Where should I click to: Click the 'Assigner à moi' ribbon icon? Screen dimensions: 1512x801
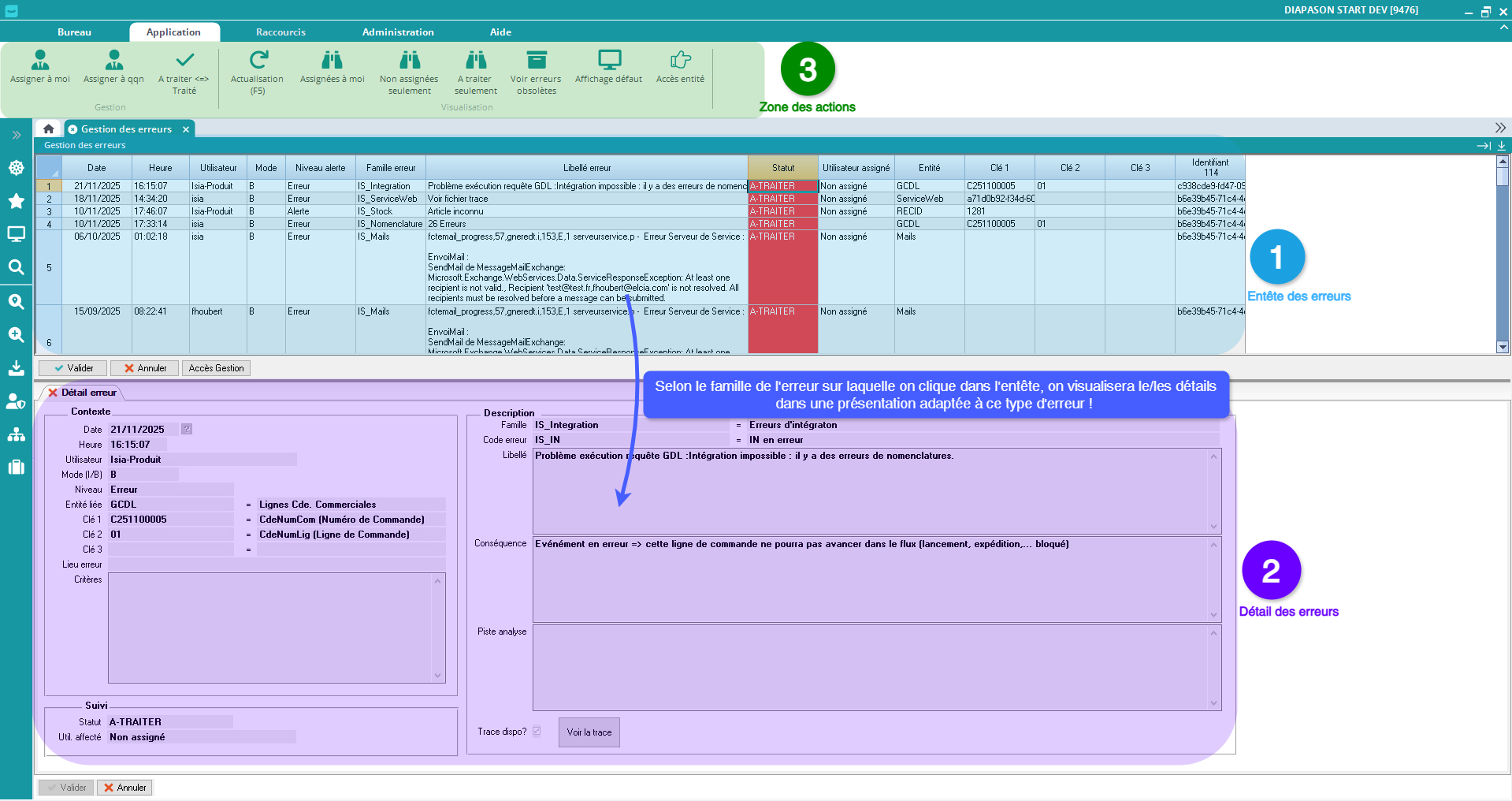coord(40,61)
